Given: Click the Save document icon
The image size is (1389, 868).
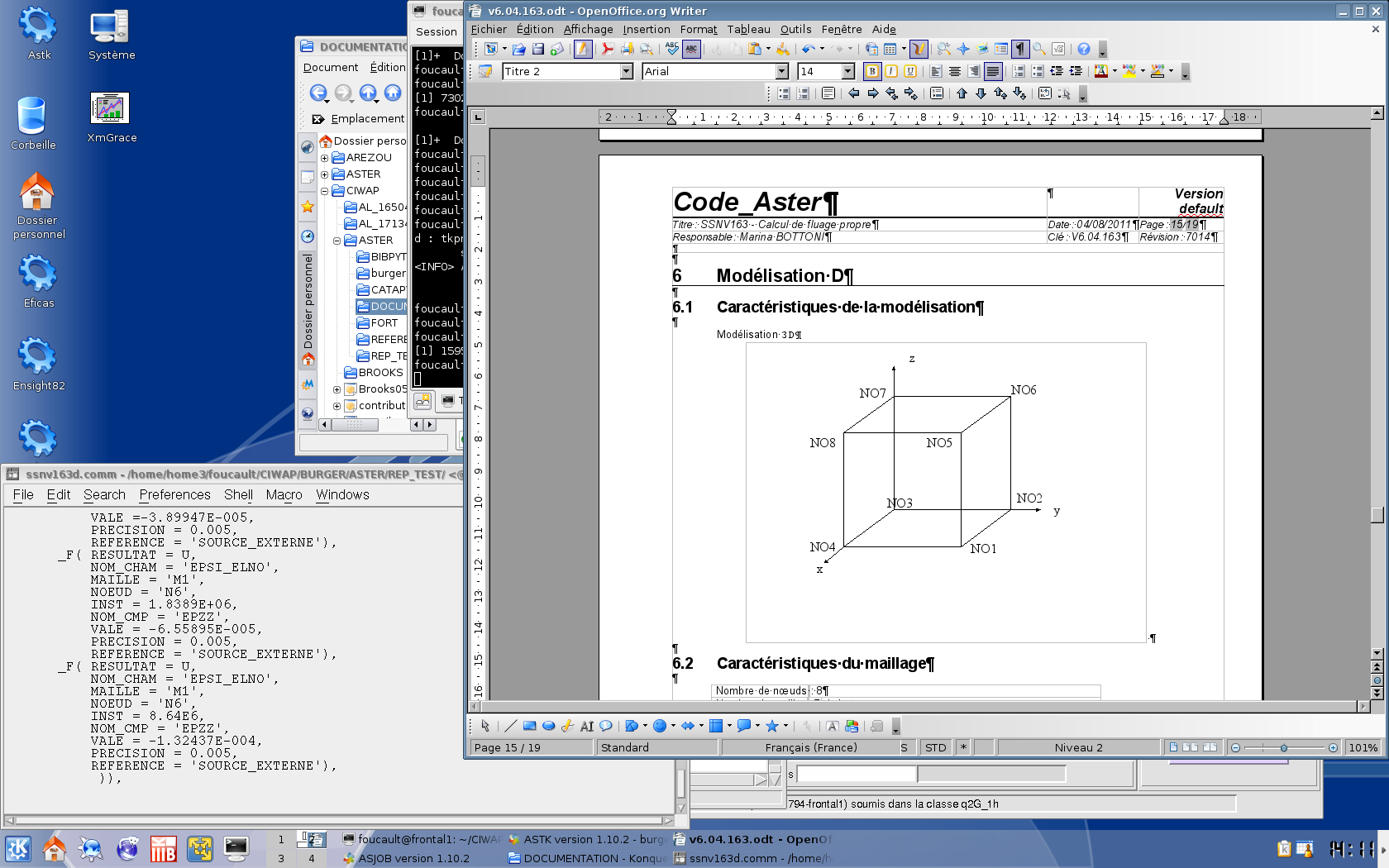Looking at the screenshot, I should (538, 50).
